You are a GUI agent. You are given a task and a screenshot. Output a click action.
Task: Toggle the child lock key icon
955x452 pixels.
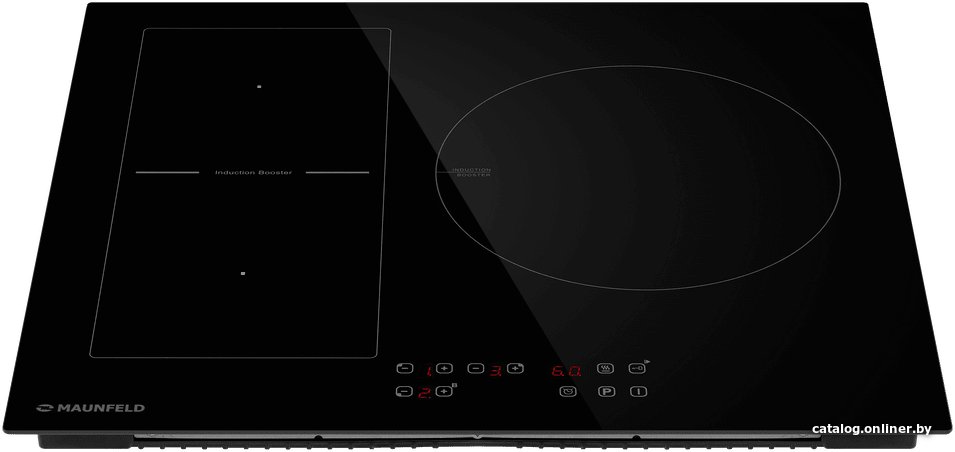(636, 368)
